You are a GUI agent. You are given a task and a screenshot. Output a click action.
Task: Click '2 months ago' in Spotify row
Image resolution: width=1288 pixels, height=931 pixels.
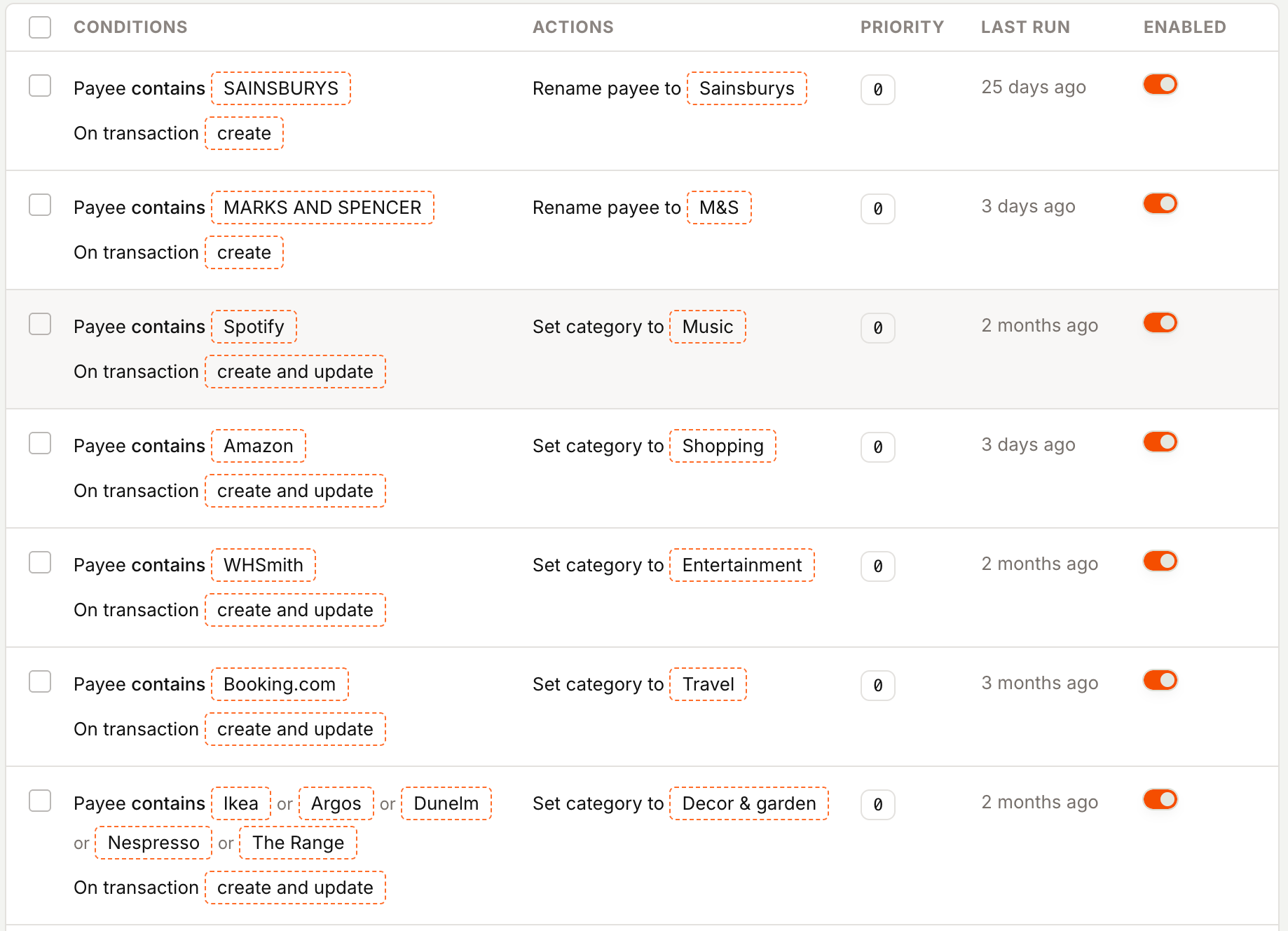1040,326
